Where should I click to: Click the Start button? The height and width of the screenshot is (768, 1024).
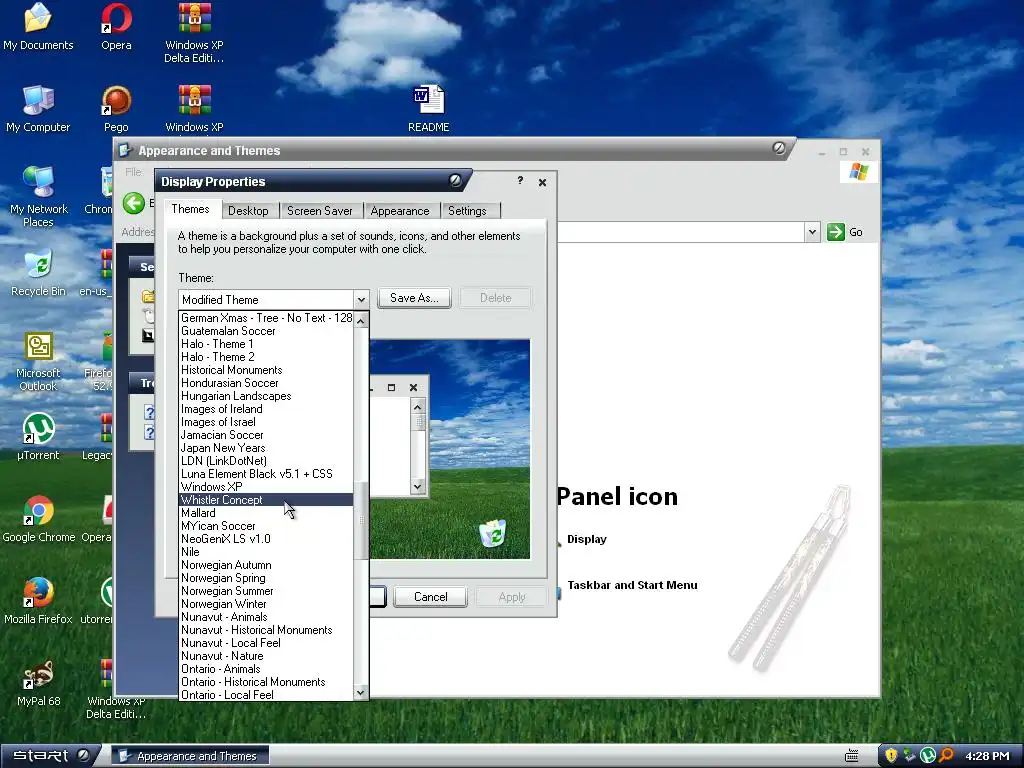pos(51,756)
